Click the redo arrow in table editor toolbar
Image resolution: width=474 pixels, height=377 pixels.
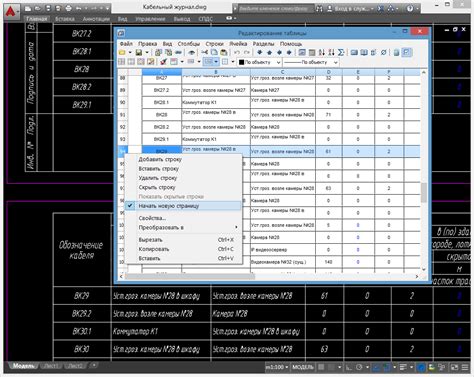coord(247,53)
